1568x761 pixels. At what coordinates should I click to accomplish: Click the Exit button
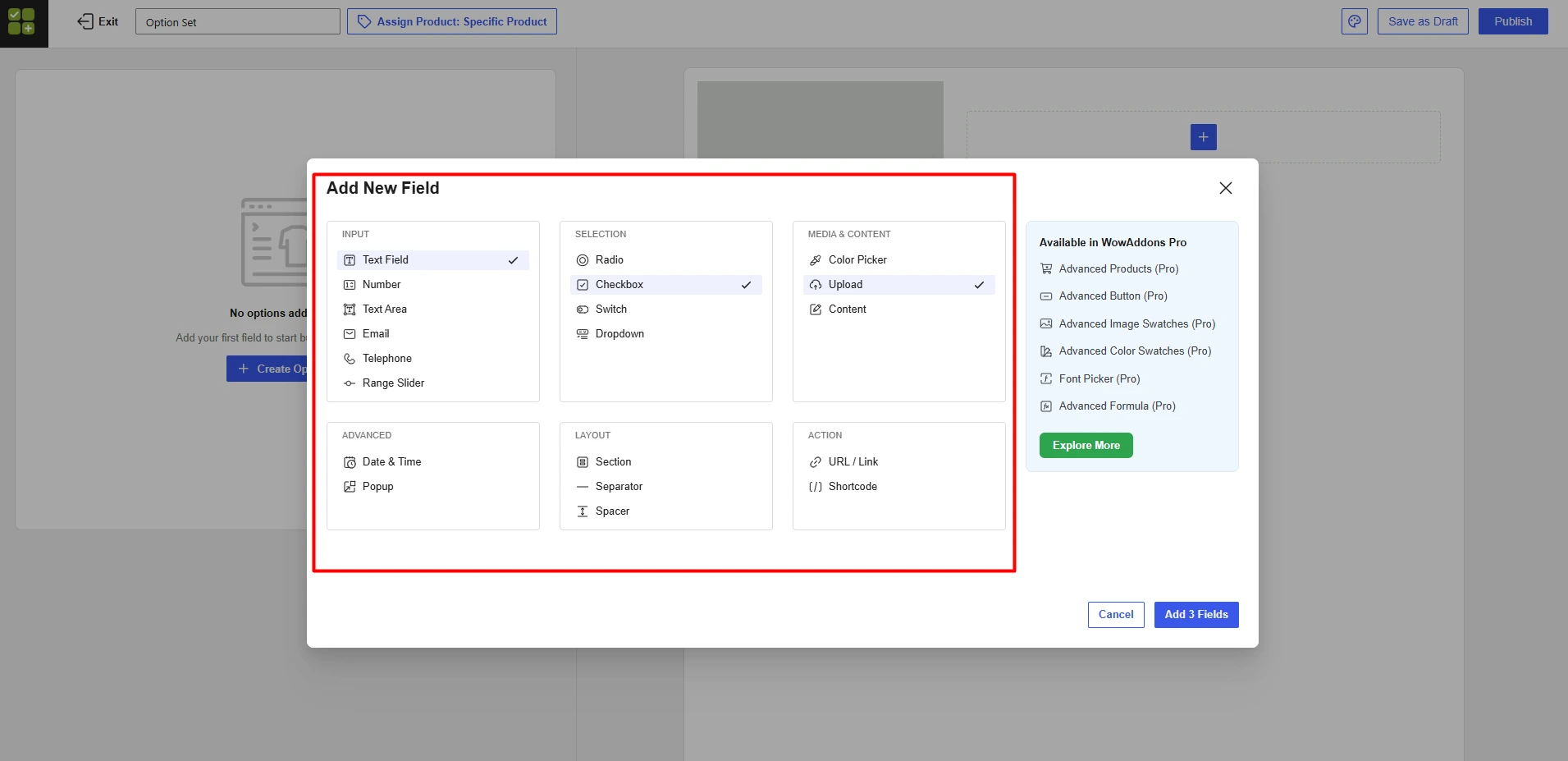98,21
